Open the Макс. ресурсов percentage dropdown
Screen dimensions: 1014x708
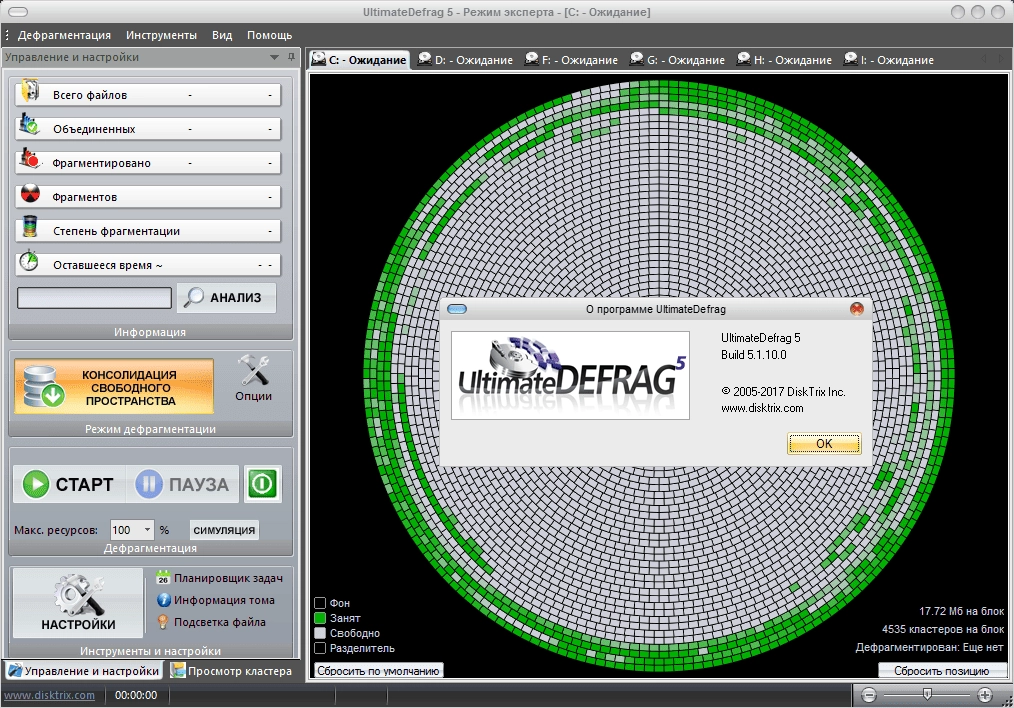pos(147,530)
